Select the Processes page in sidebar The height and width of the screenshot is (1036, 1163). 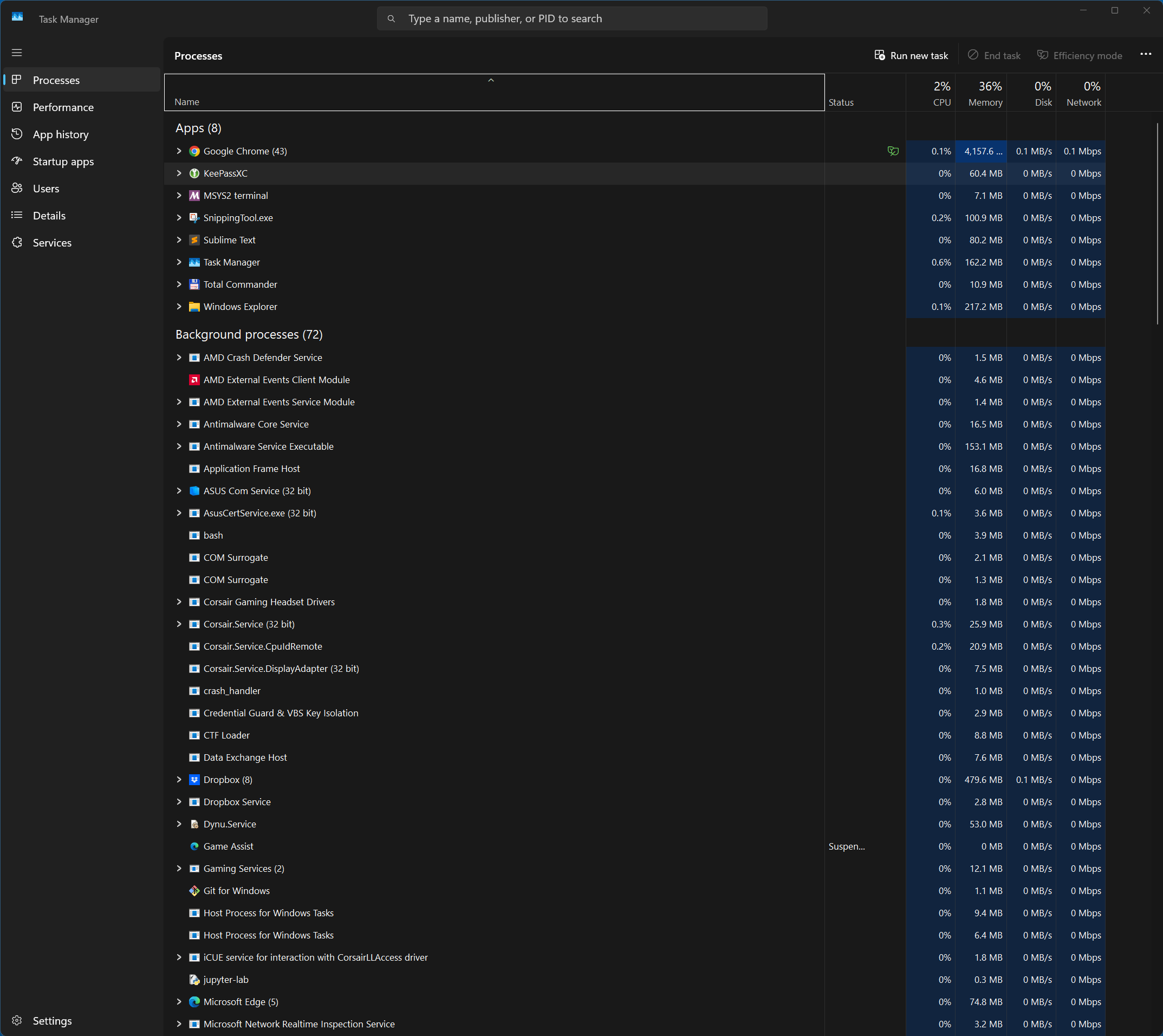pos(82,80)
